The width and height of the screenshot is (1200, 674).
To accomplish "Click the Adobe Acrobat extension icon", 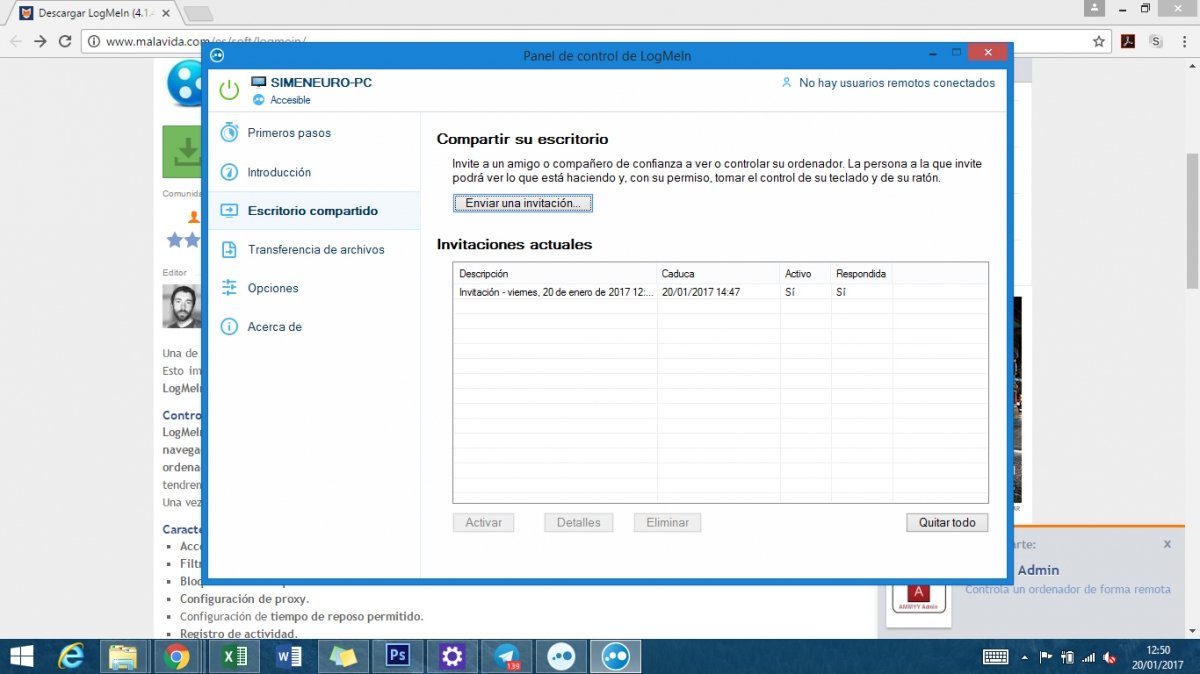I will (1128, 41).
